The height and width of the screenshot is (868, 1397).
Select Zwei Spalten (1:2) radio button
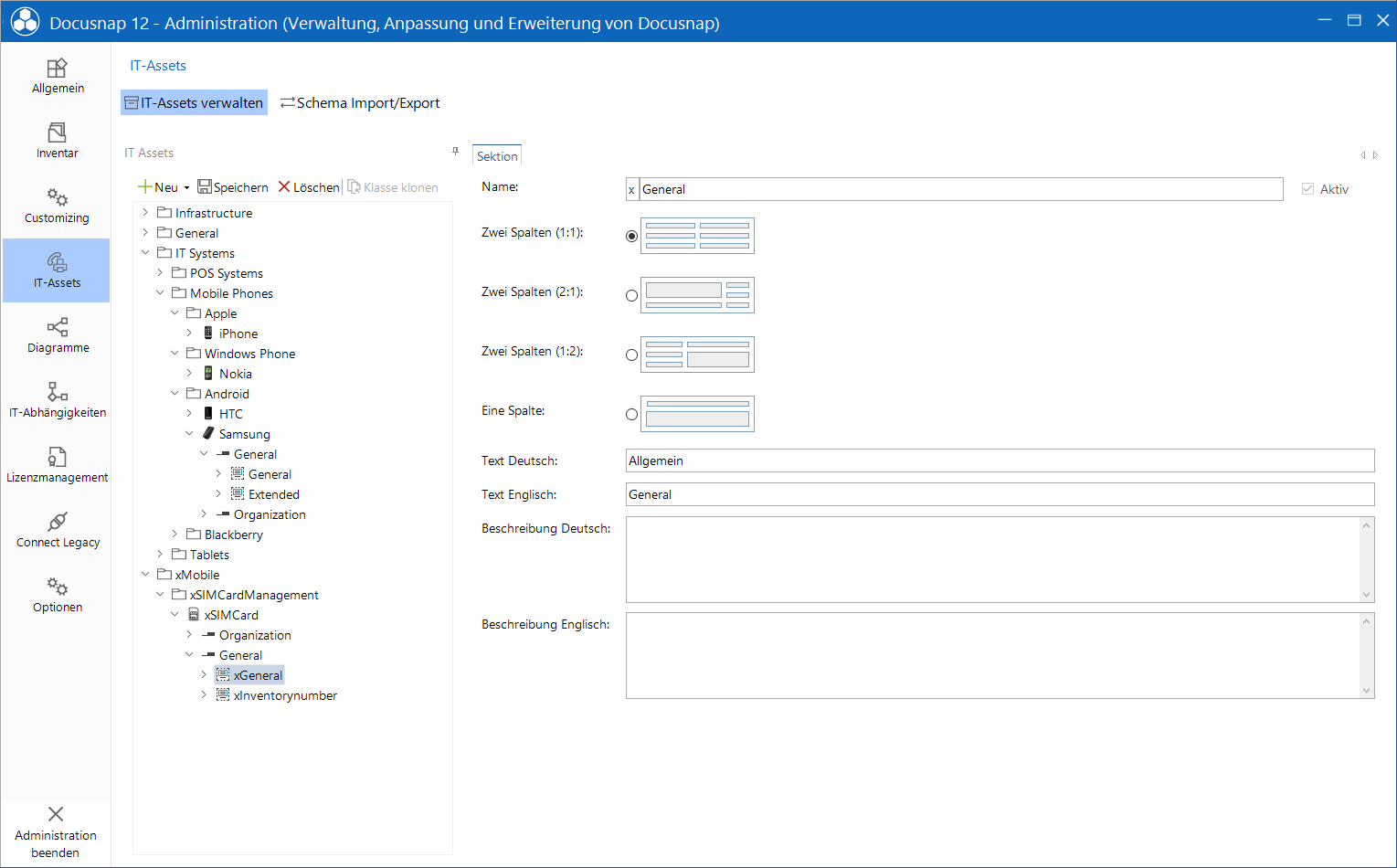point(631,355)
